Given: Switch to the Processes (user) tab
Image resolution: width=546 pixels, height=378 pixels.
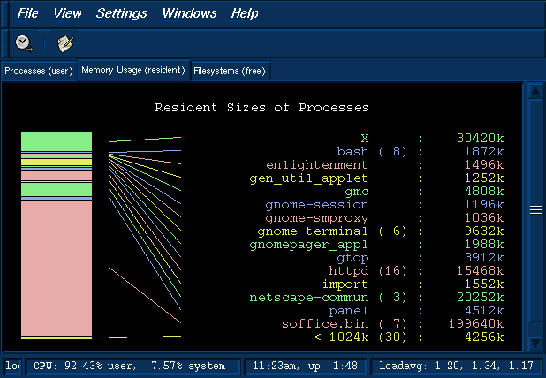Looking at the screenshot, I should pyautogui.click(x=39, y=71).
